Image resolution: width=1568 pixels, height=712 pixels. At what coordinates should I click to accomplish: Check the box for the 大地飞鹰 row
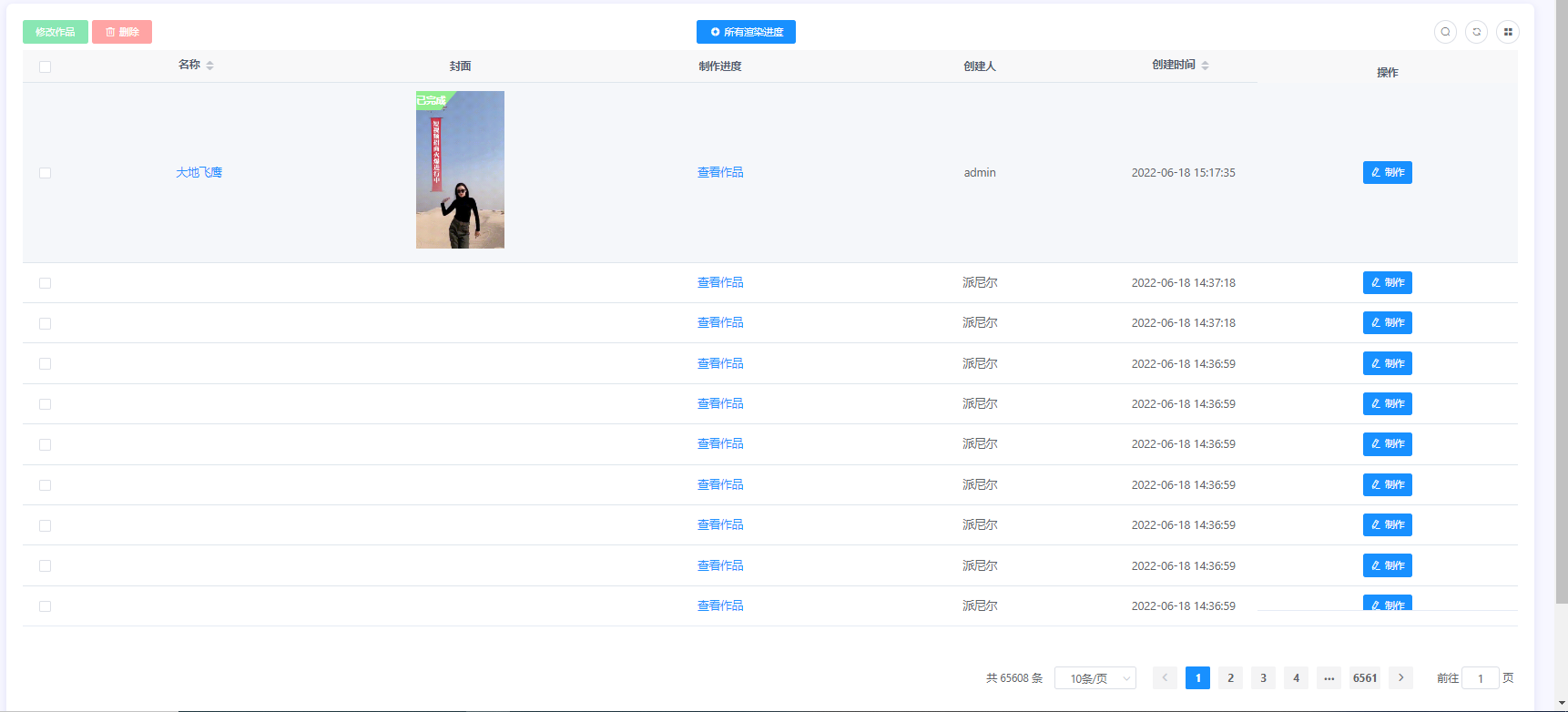point(45,173)
